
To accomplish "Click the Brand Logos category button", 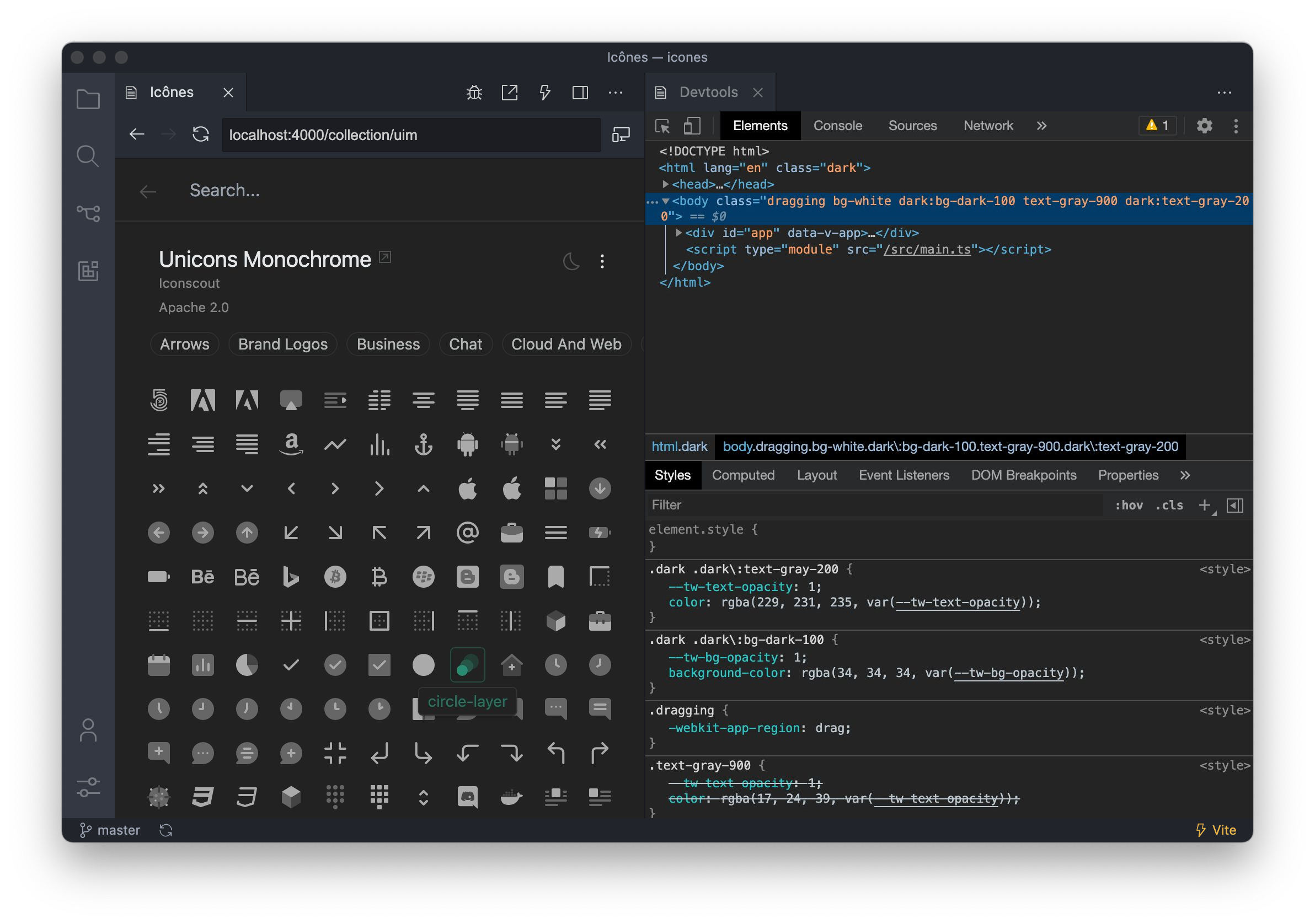I will [x=283, y=344].
